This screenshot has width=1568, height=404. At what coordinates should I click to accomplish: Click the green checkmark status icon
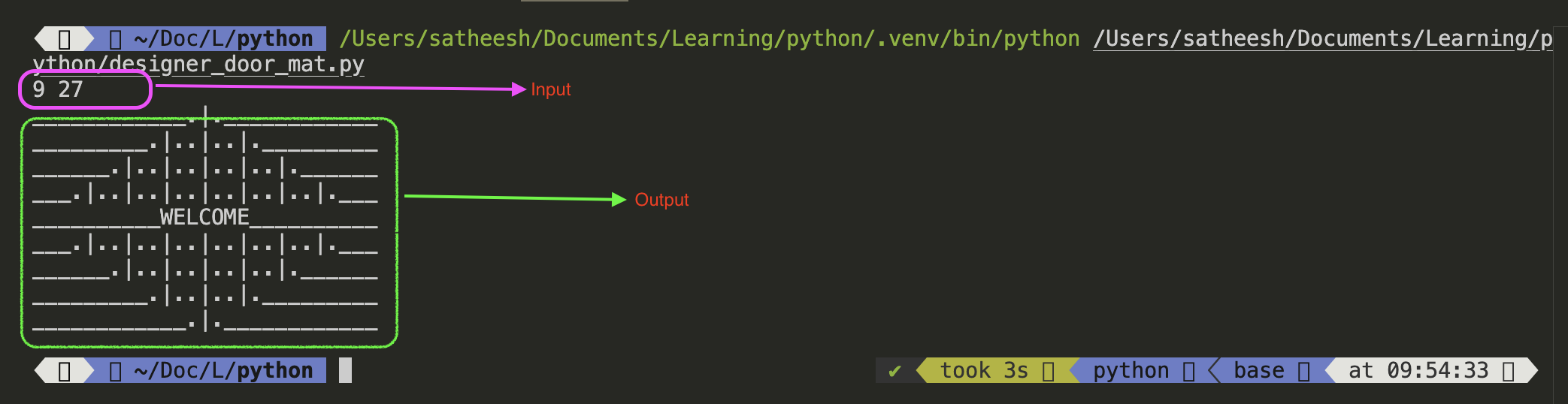click(894, 371)
